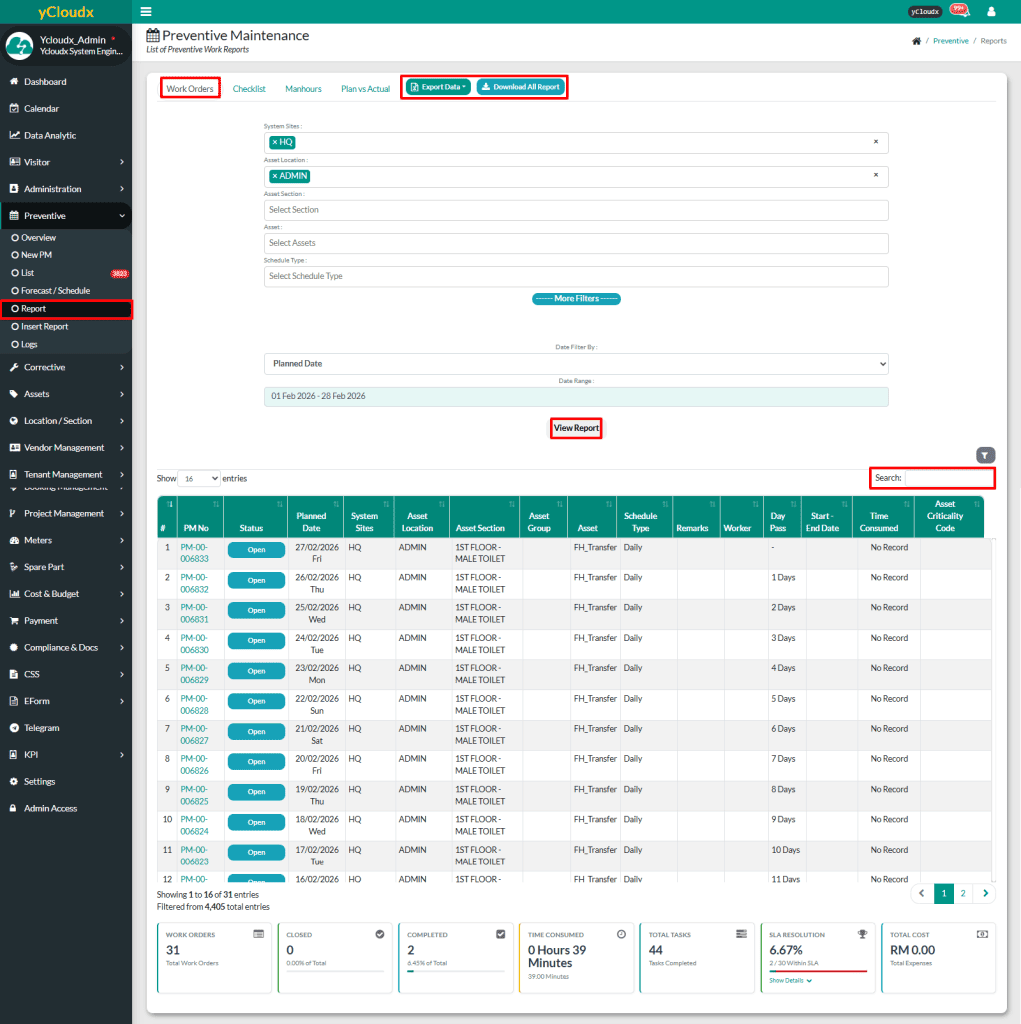Open PM-00-006833 work order link
This screenshot has width=1021, height=1024.
pos(194,554)
